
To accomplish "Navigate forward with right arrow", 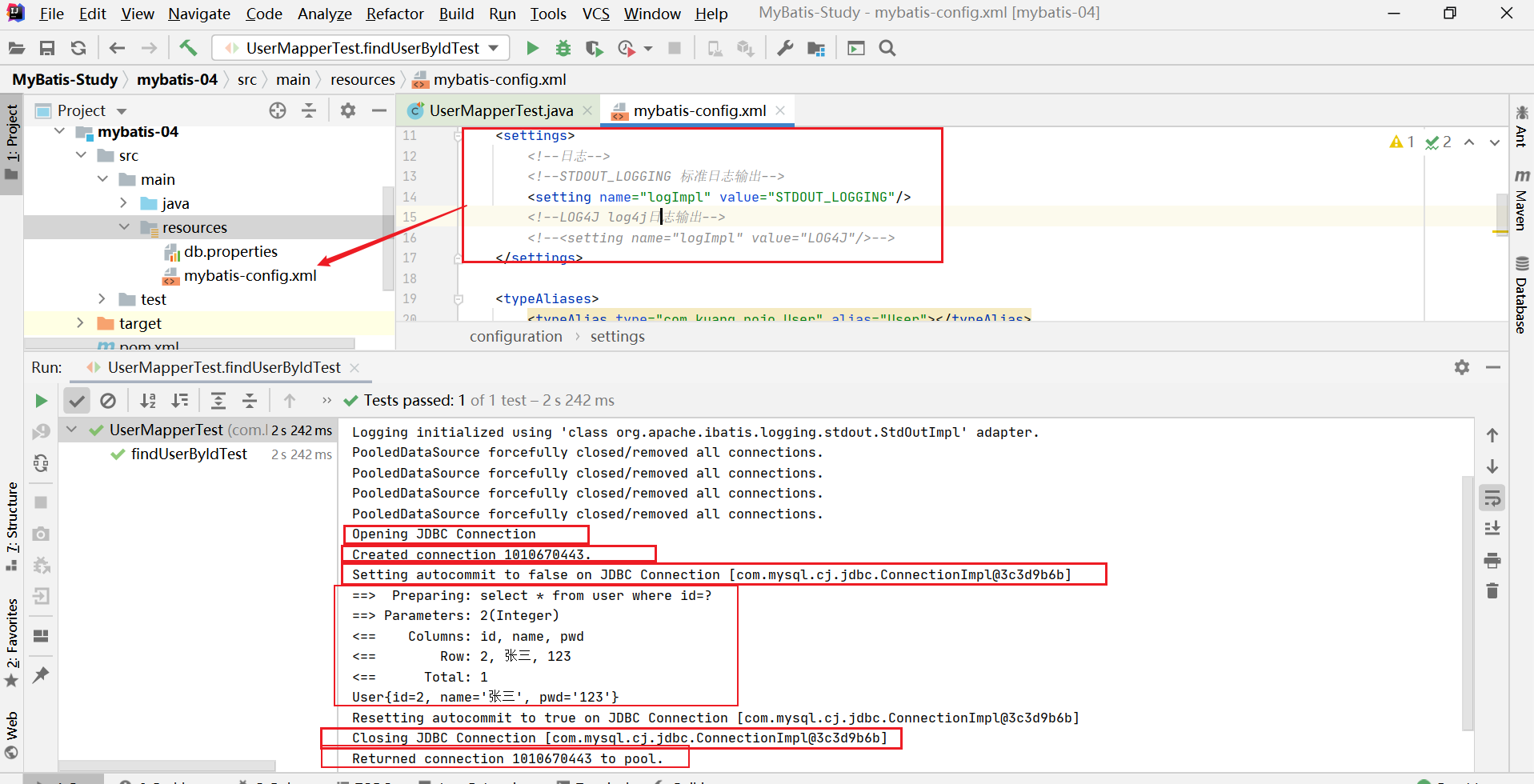I will (x=149, y=48).
